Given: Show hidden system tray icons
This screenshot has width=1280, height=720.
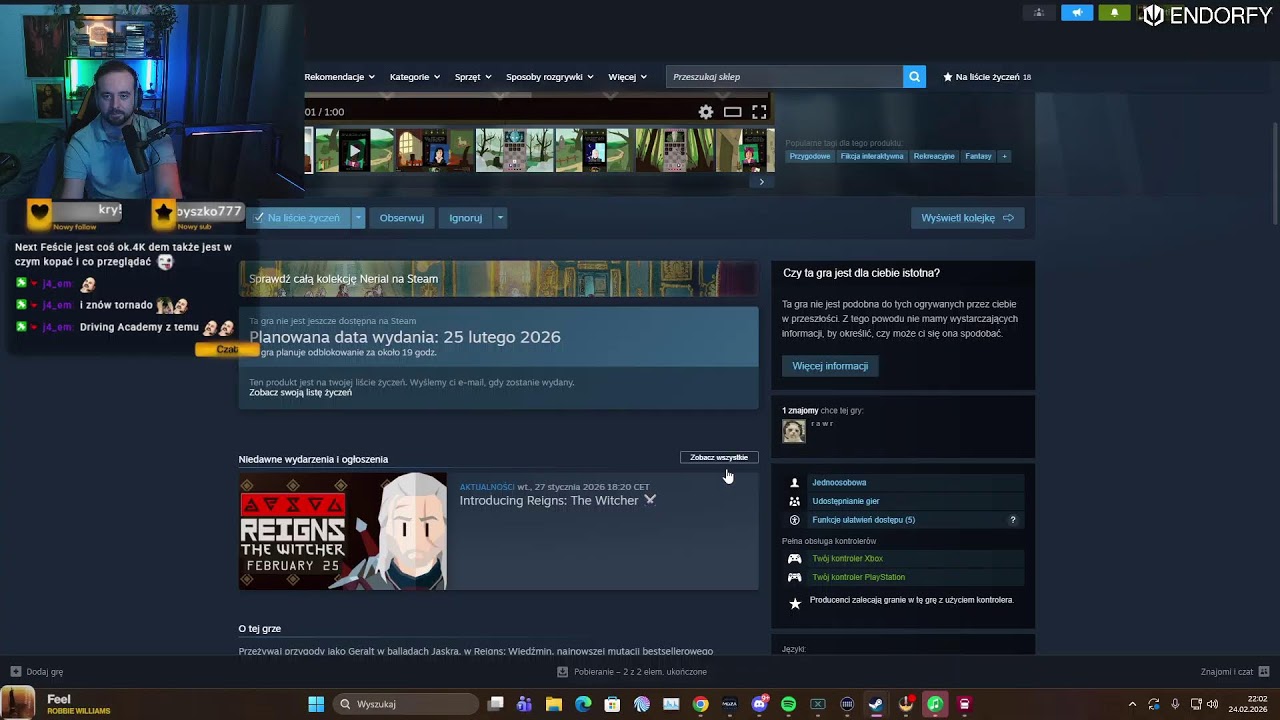Looking at the screenshot, I should [1132, 704].
